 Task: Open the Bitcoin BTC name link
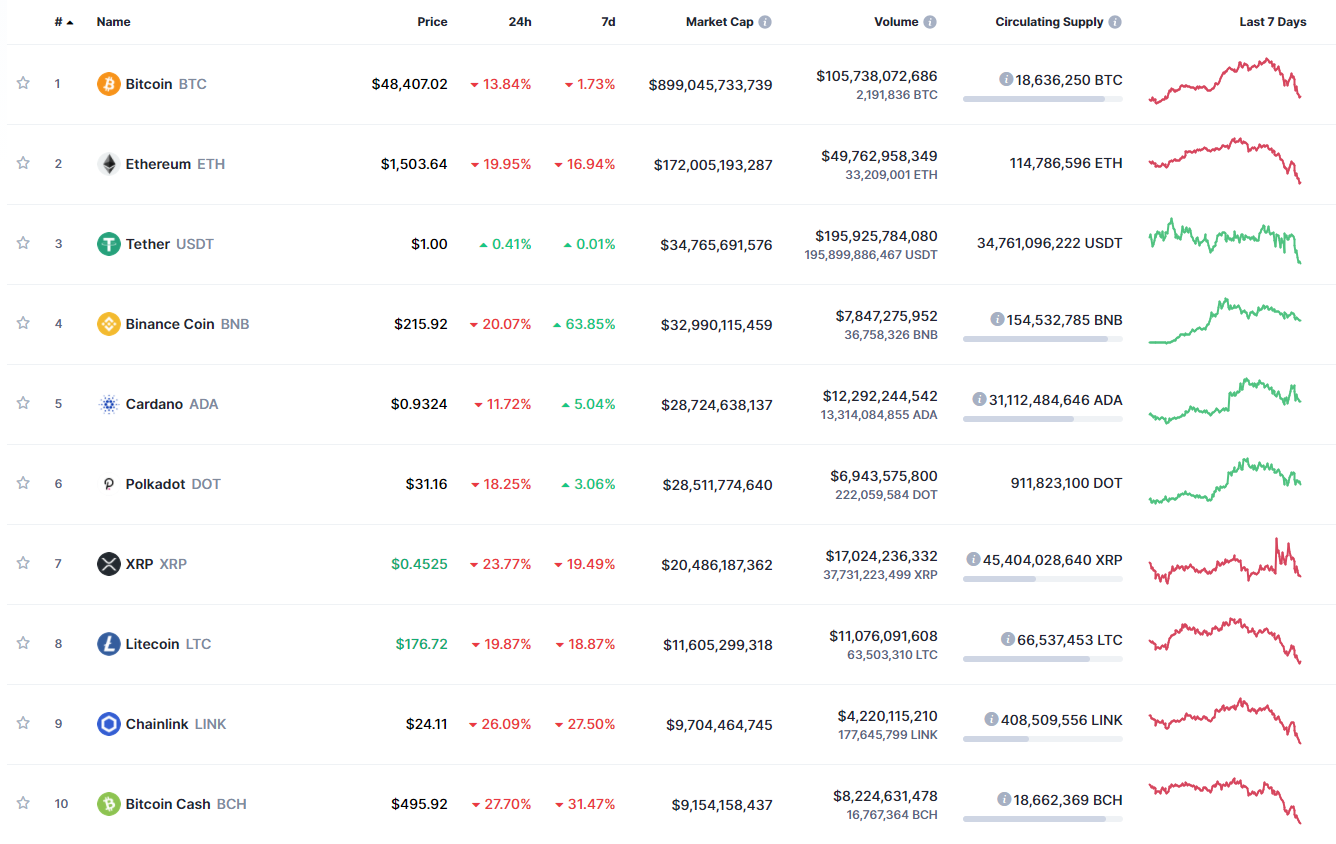click(166, 84)
